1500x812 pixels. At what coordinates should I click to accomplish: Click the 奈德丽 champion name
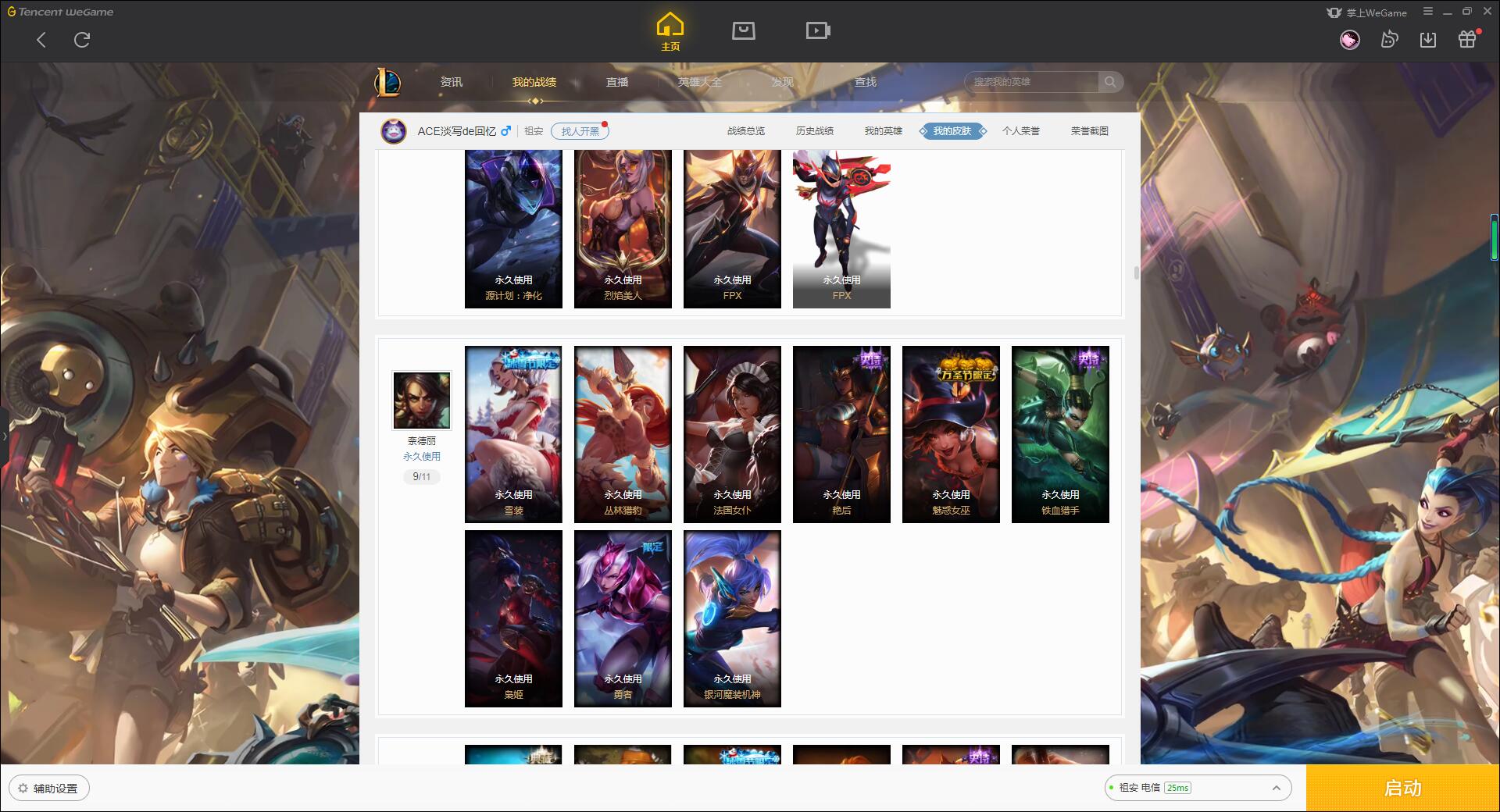[422, 441]
